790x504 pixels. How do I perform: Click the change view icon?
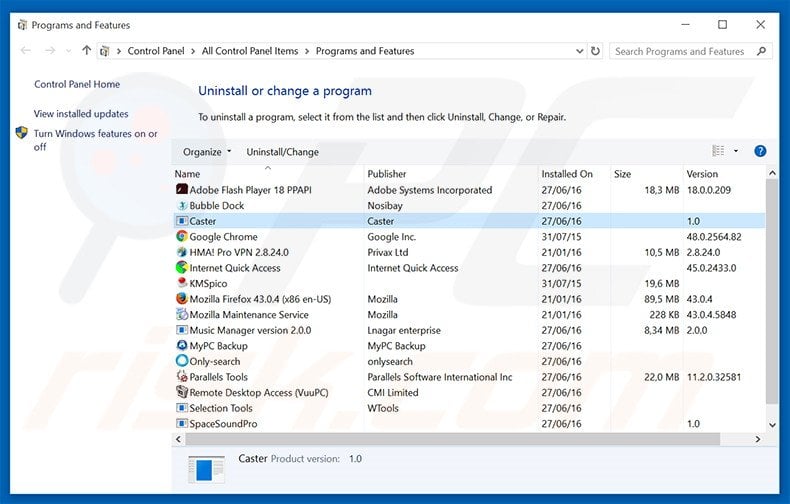[x=718, y=151]
